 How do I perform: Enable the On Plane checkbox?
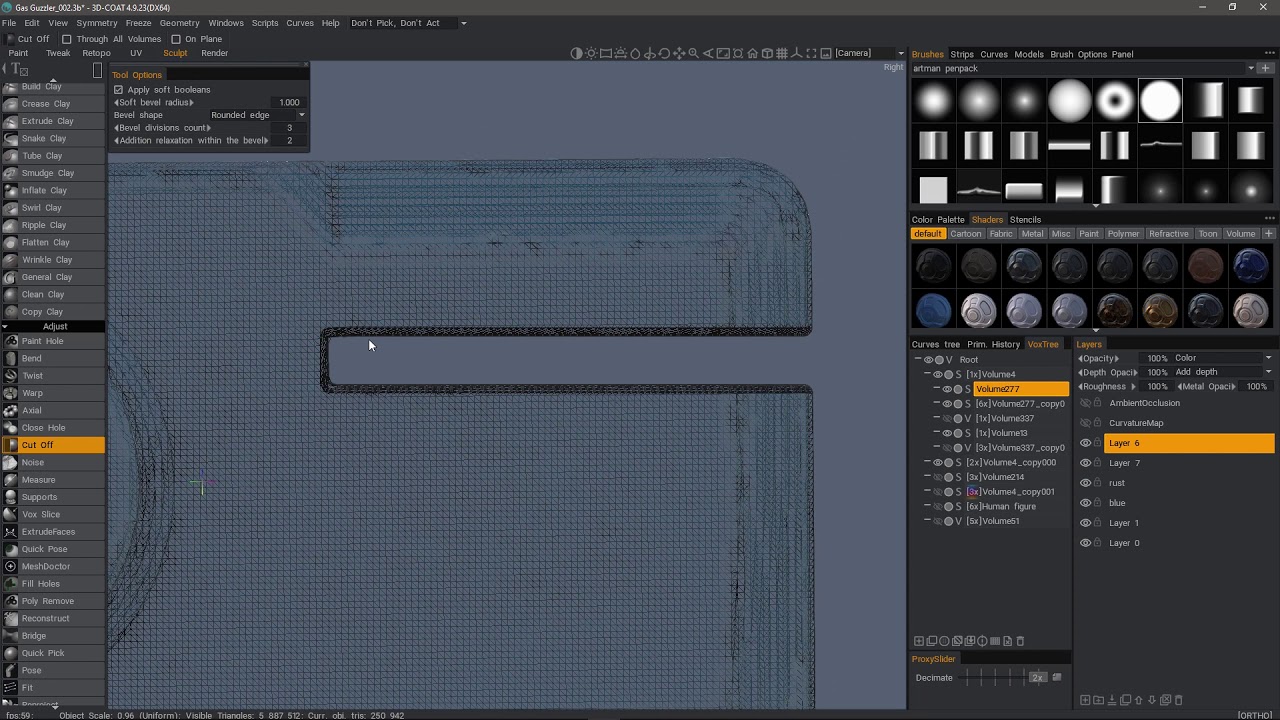pos(176,39)
